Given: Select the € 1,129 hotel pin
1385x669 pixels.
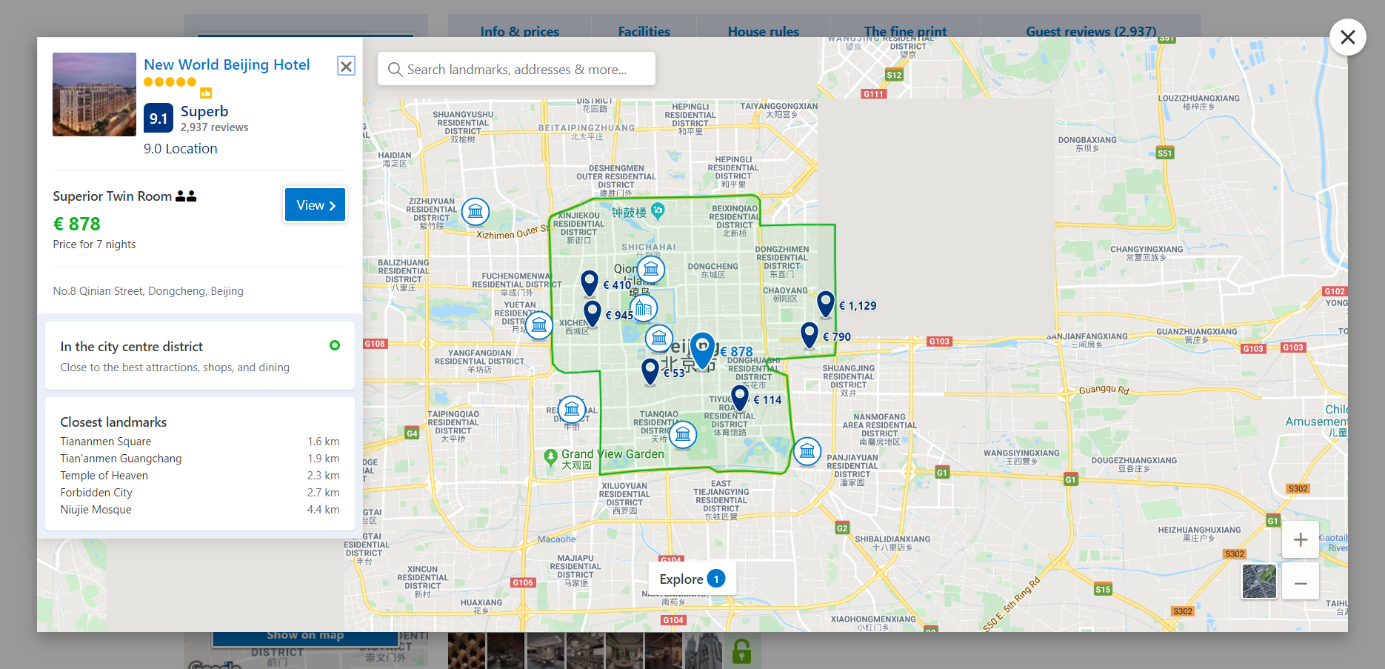Looking at the screenshot, I should click(x=825, y=304).
